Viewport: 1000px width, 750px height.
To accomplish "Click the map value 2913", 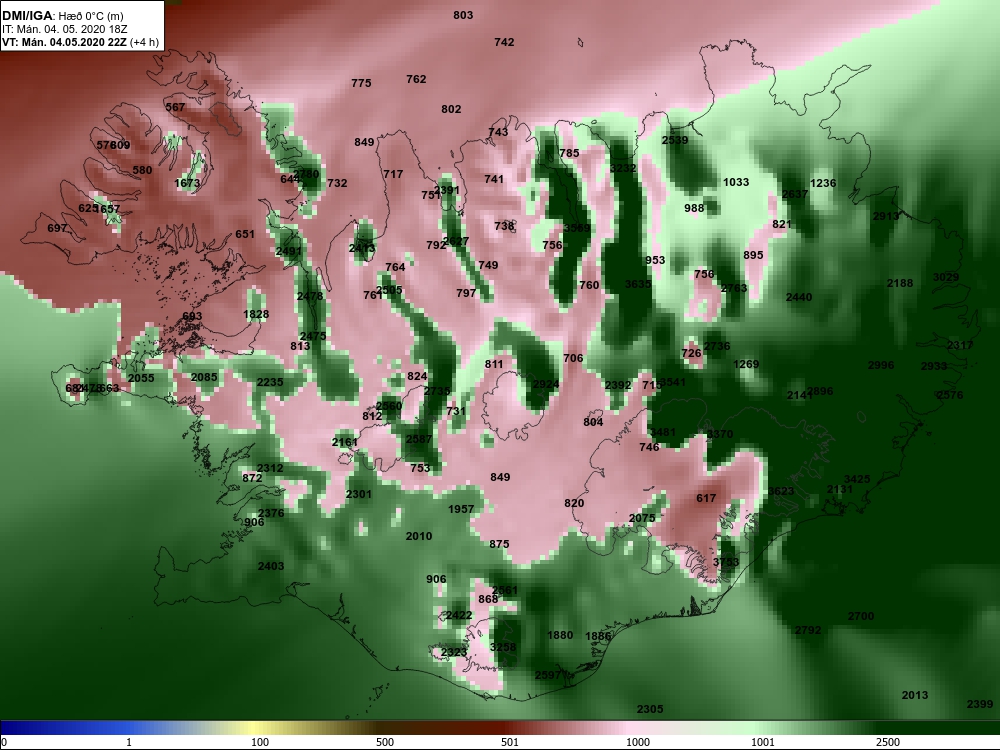I will coord(886,216).
